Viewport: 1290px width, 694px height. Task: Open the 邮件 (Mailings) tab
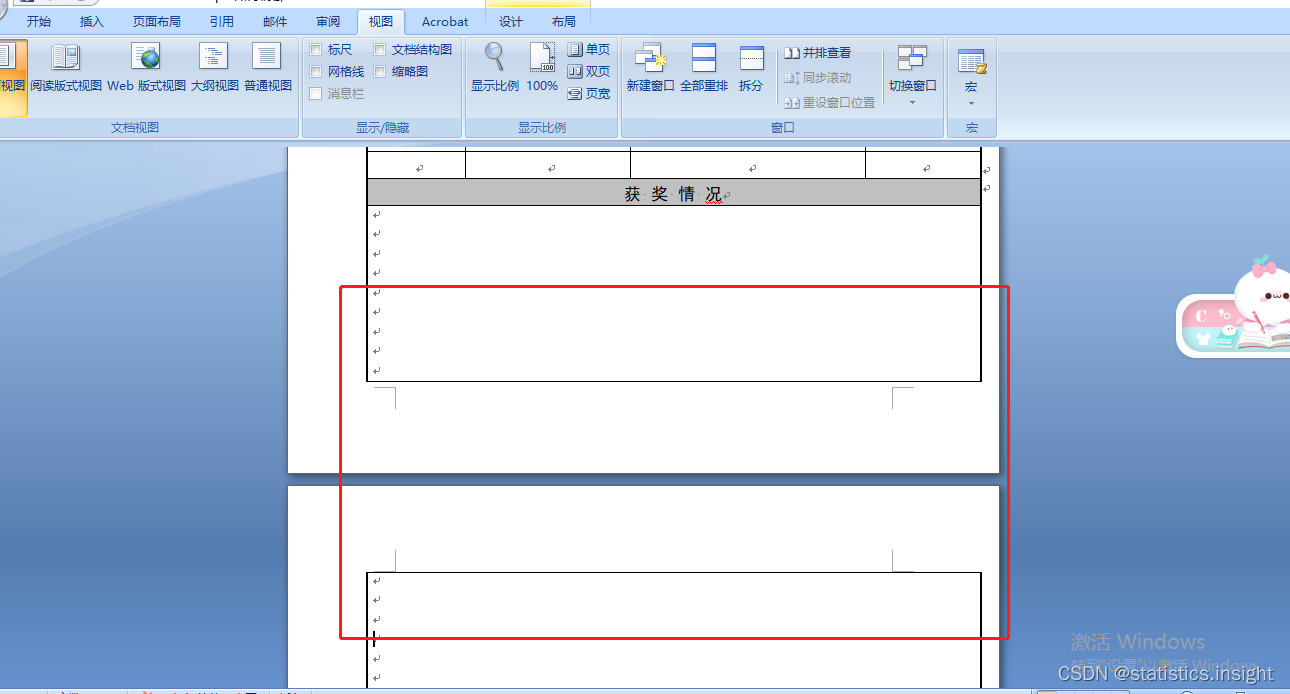coord(275,21)
